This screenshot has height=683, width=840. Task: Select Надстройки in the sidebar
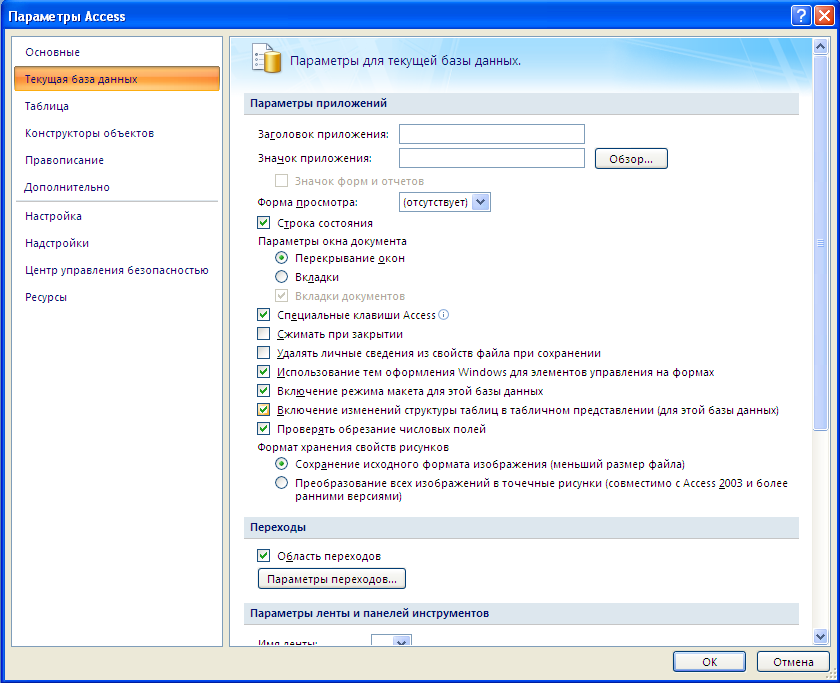(x=57, y=243)
